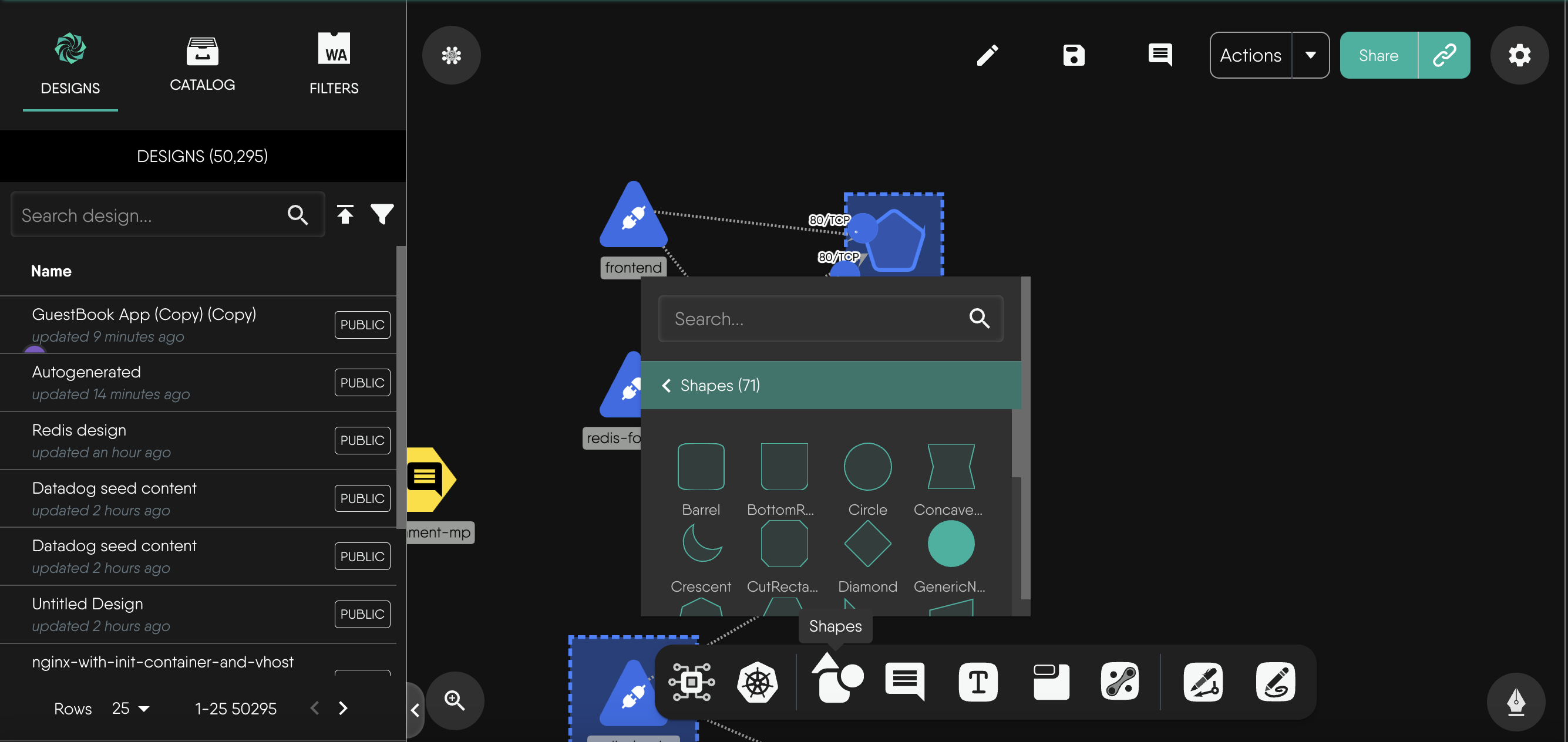Switch to the Catalog tab

(202, 63)
